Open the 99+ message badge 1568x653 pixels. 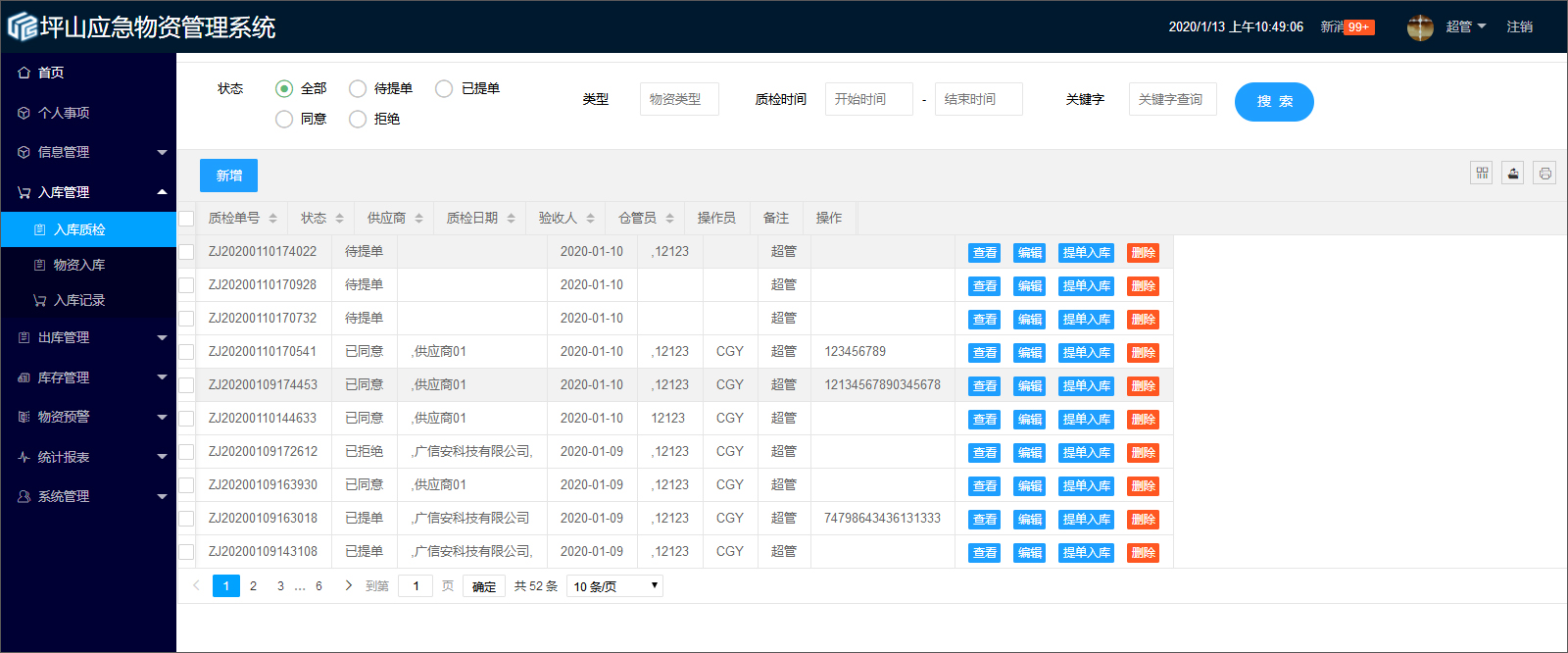(1358, 27)
